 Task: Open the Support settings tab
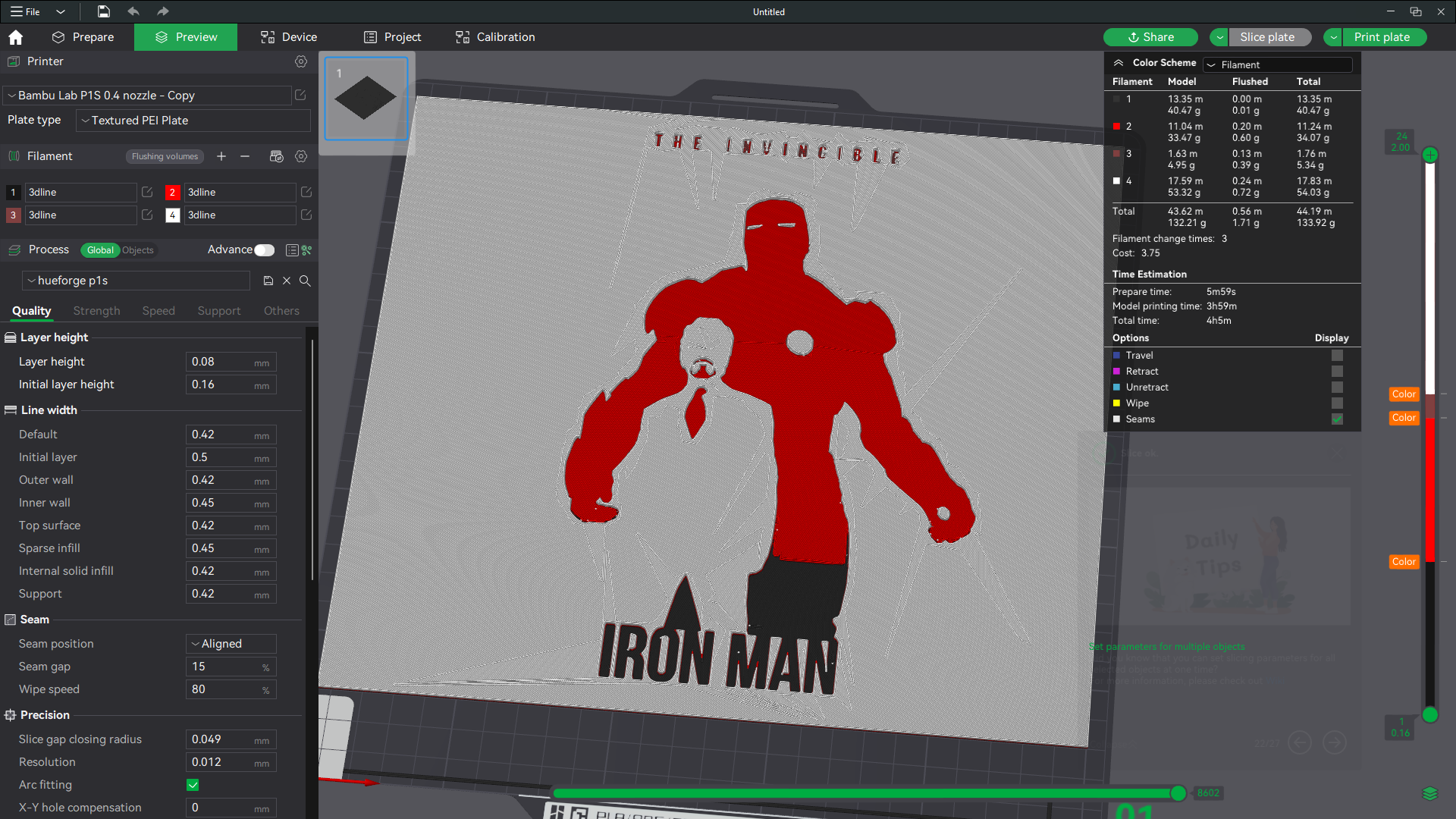219,311
